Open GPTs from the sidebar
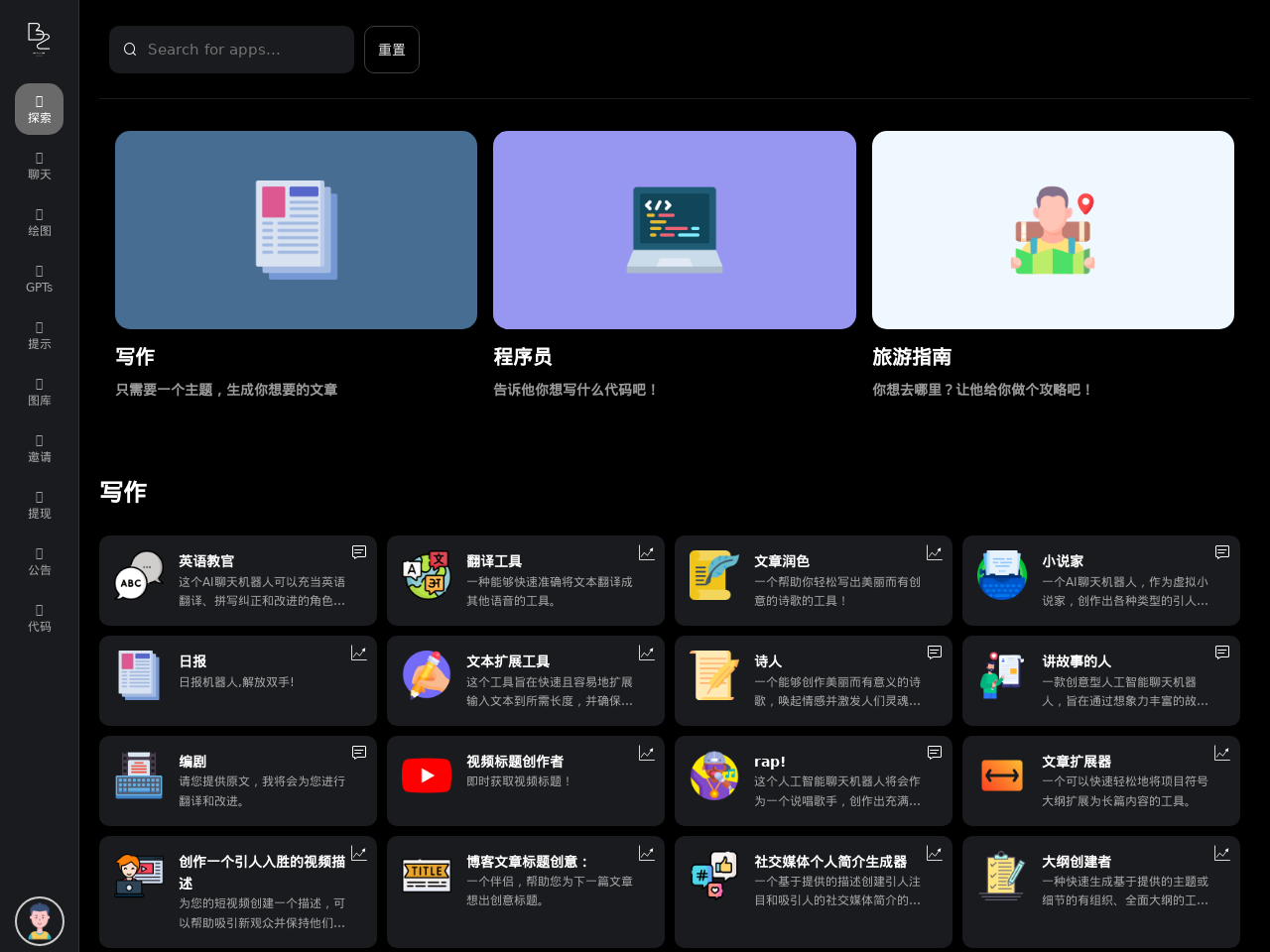This screenshot has height=952, width=1270. (39, 279)
